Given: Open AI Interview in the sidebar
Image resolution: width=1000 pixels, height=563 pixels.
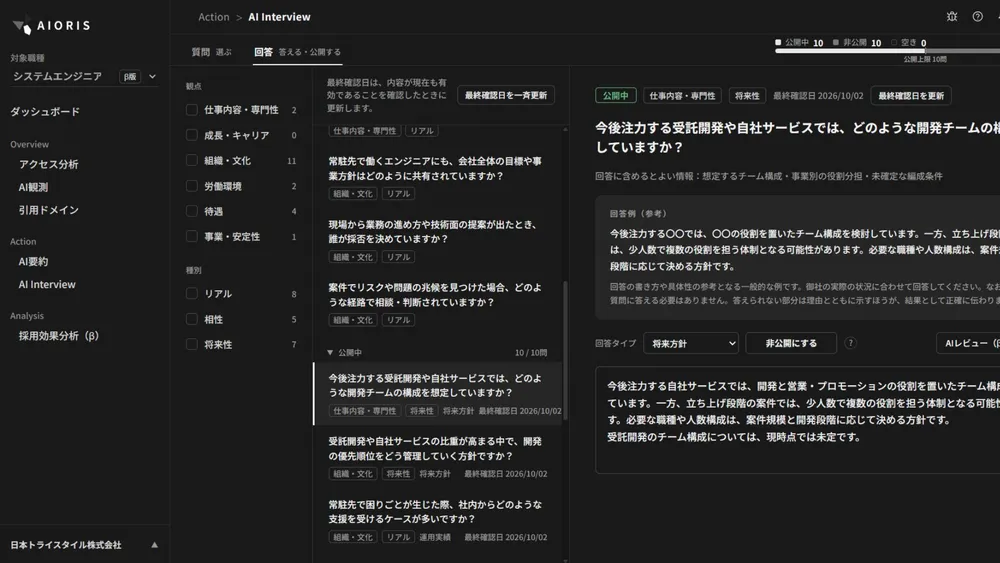Looking at the screenshot, I should click(x=47, y=284).
